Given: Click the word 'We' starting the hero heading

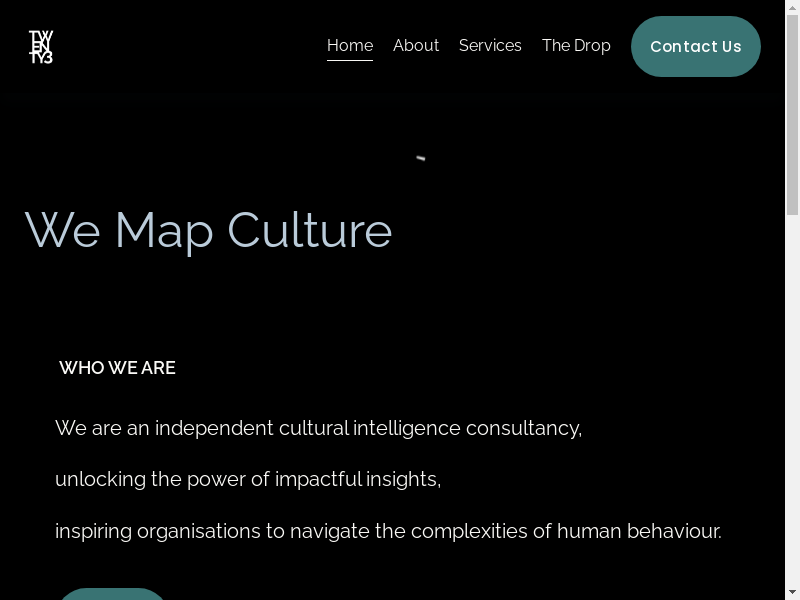Looking at the screenshot, I should [62, 230].
